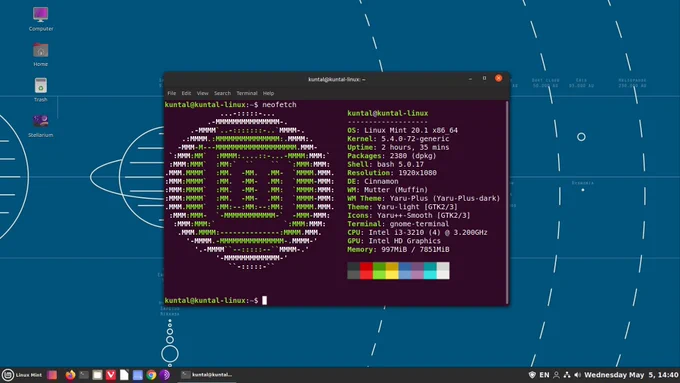Open the volume control tray icon
680x383 pixels.
(x=577, y=375)
